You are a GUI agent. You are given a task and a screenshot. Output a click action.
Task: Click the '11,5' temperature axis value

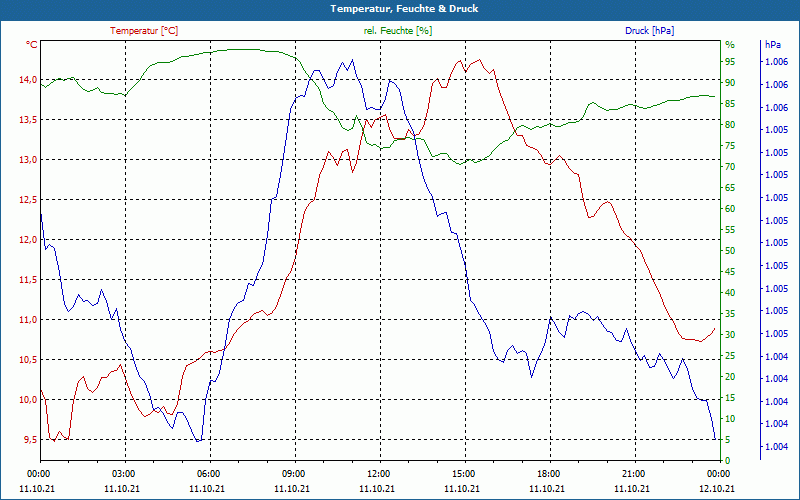click(x=28, y=280)
